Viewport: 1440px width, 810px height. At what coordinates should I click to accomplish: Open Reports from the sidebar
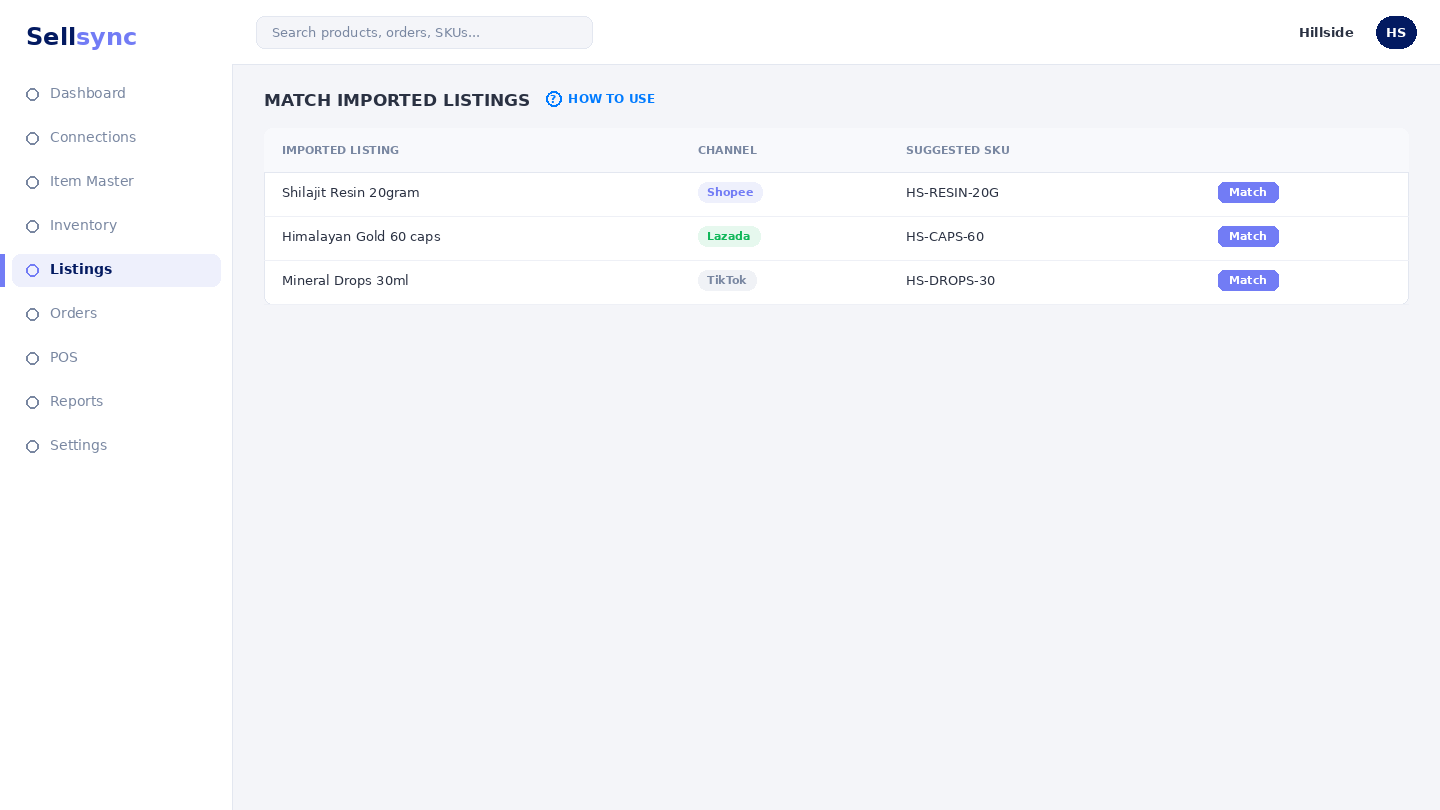click(116, 402)
